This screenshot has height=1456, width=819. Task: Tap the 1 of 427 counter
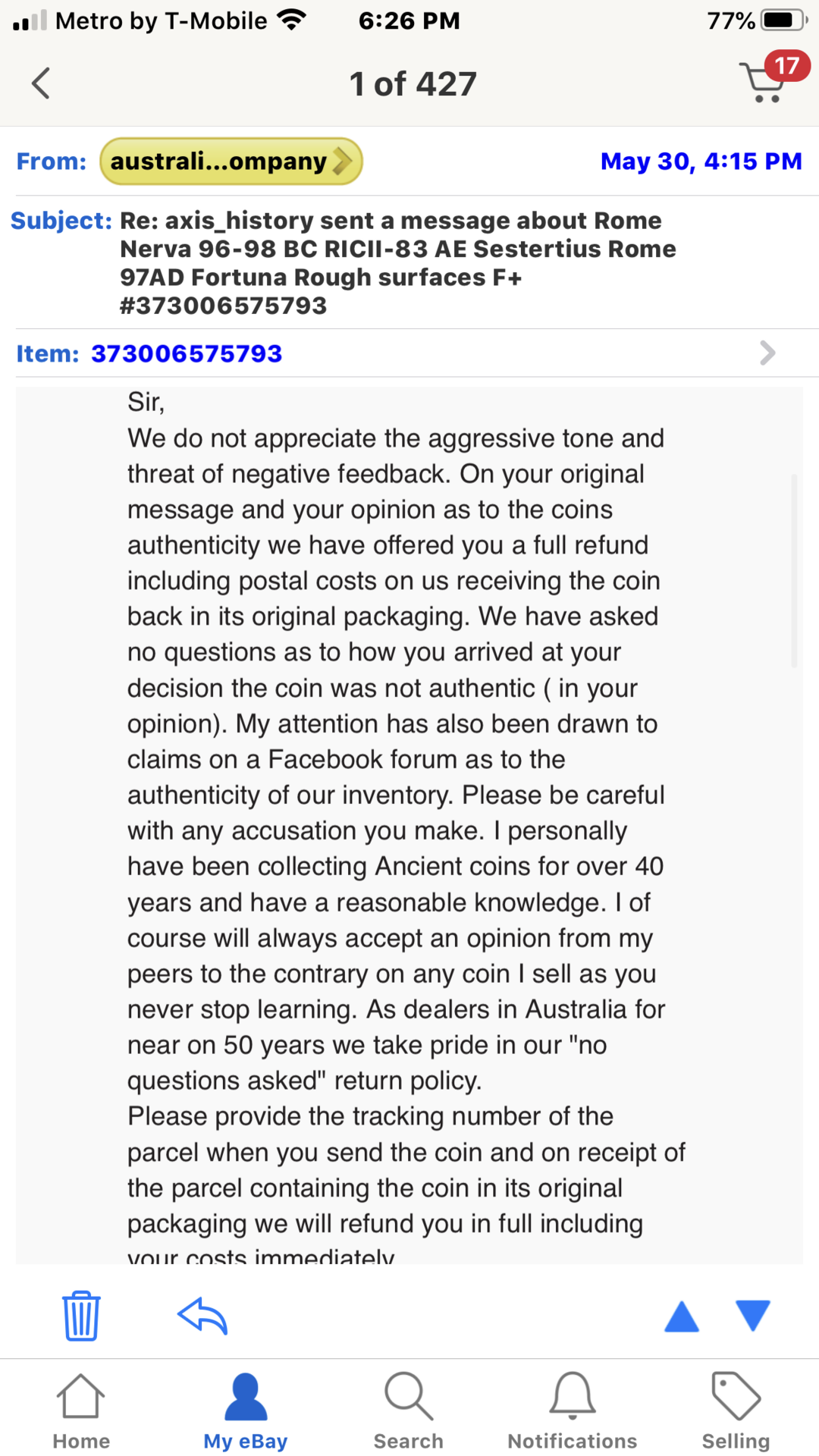click(x=413, y=84)
